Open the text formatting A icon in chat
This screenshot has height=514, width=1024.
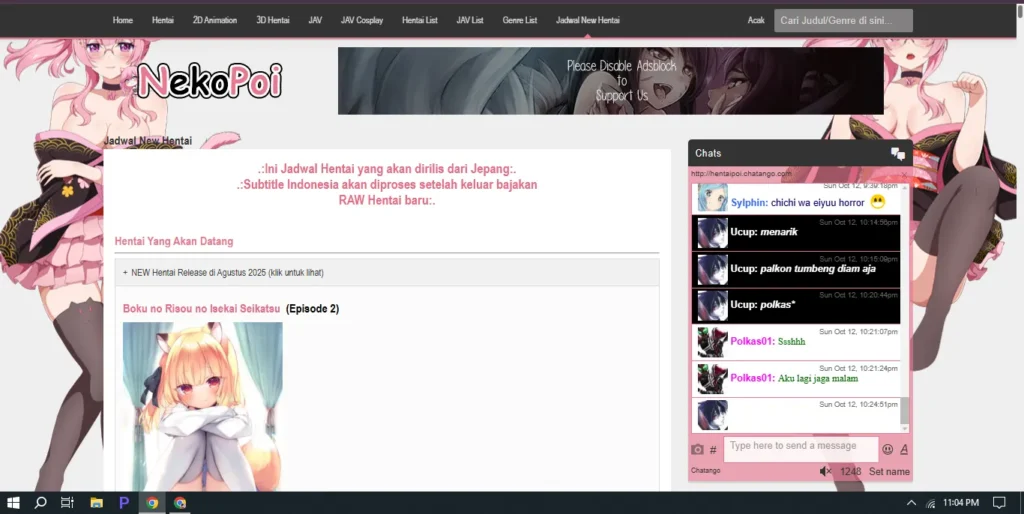(904, 449)
